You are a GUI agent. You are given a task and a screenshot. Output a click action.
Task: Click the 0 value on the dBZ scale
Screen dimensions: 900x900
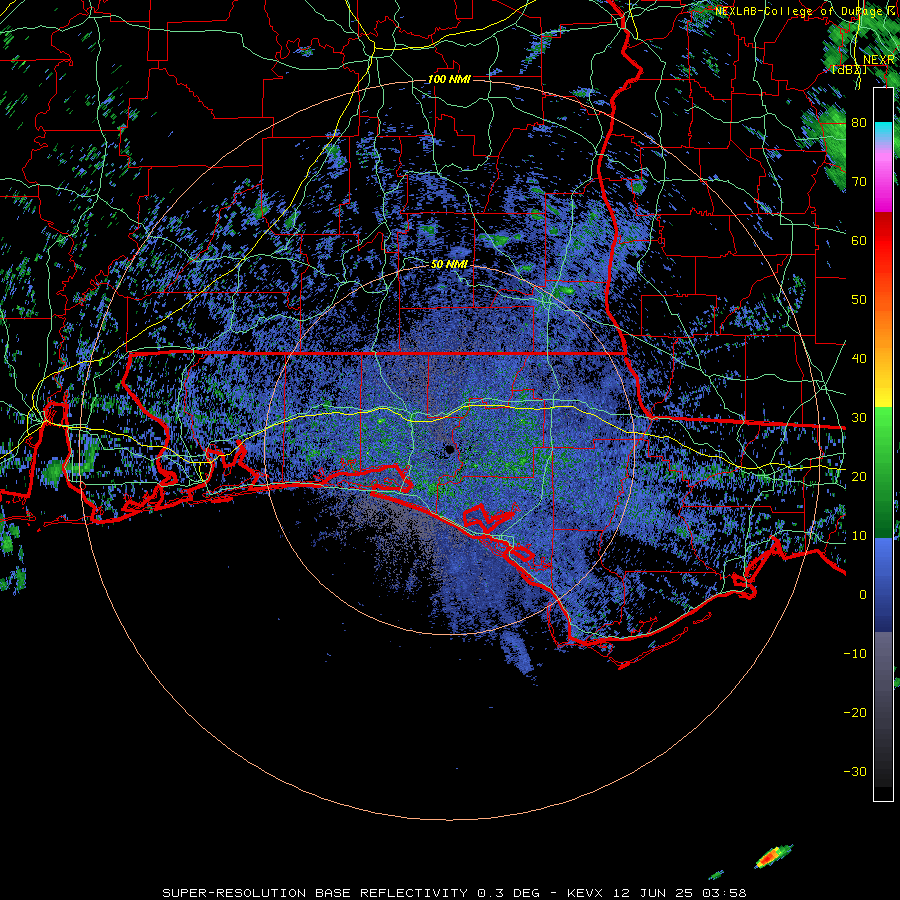pyautogui.click(x=863, y=595)
